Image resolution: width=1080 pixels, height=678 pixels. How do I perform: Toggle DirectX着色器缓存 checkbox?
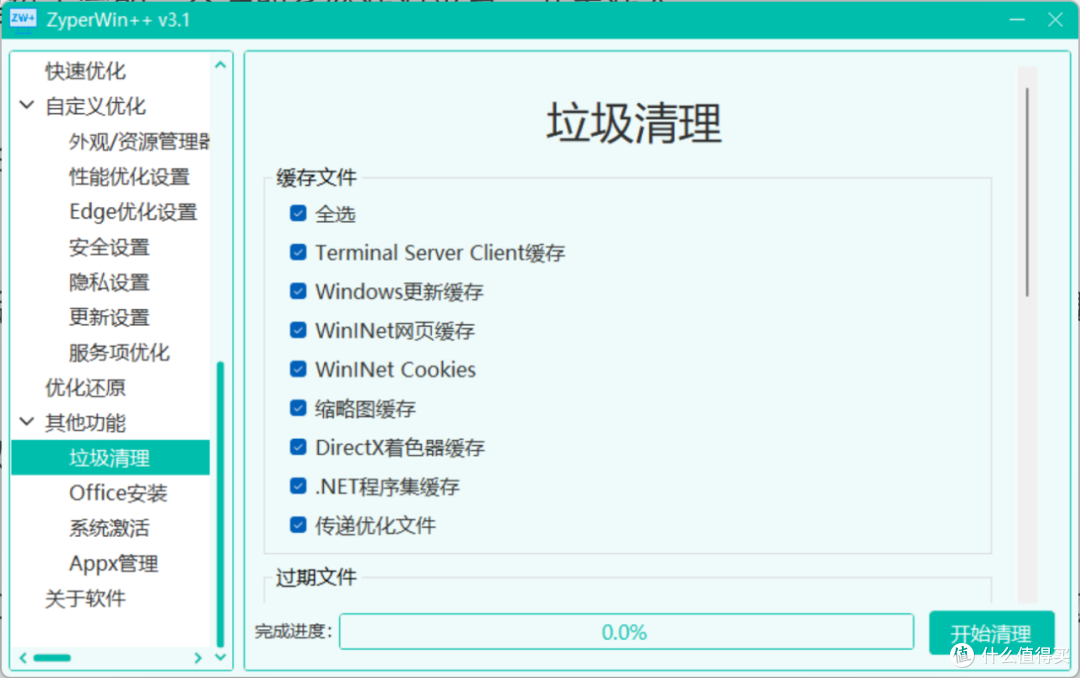(298, 447)
